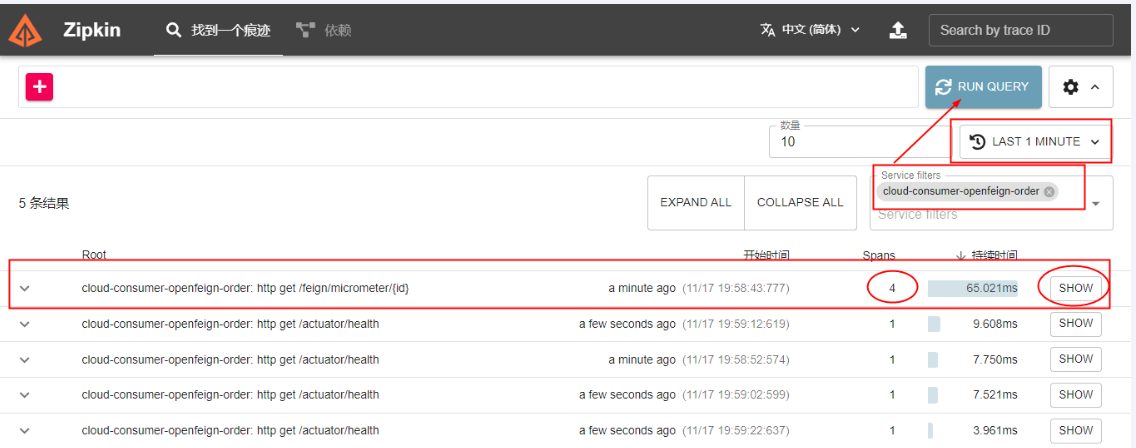Open query settings gear icon
This screenshot has height=448, width=1136.
point(1071,87)
